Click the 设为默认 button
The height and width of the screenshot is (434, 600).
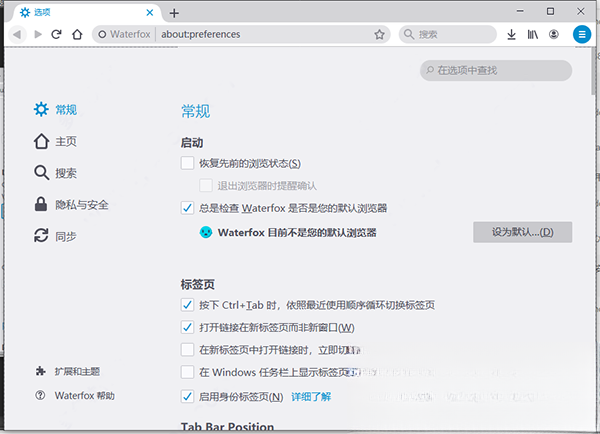coord(522,232)
